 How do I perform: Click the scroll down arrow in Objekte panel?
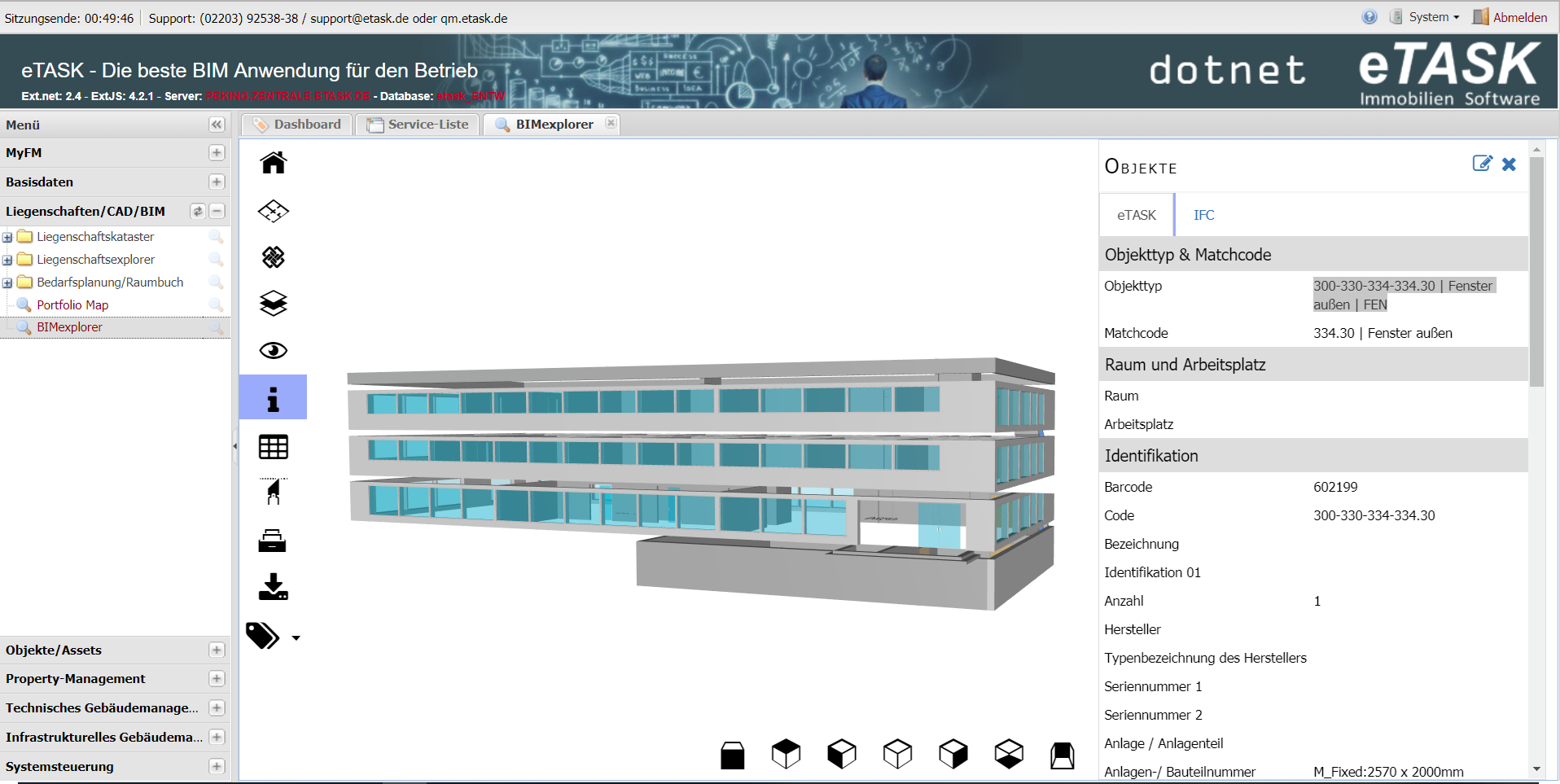click(1536, 769)
